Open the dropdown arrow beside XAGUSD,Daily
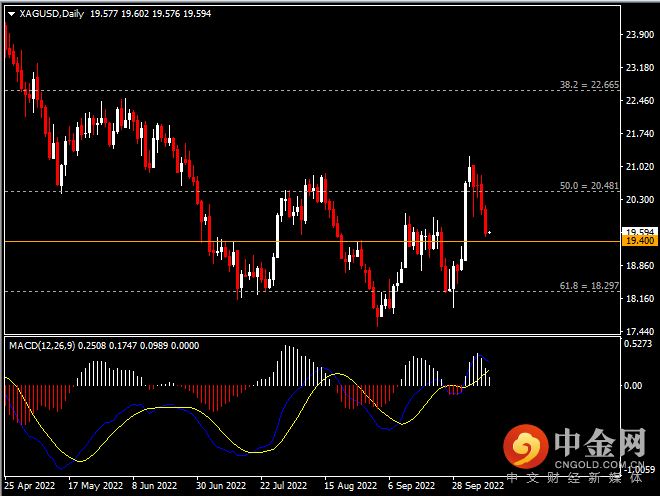Viewport: 660px width, 496px height. [x=11, y=14]
